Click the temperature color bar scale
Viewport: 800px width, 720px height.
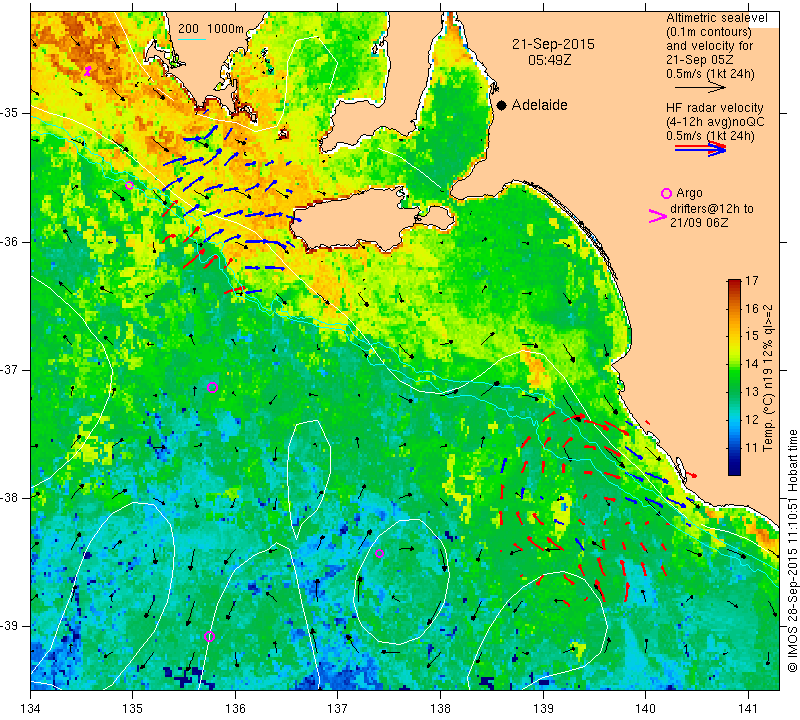click(734, 377)
